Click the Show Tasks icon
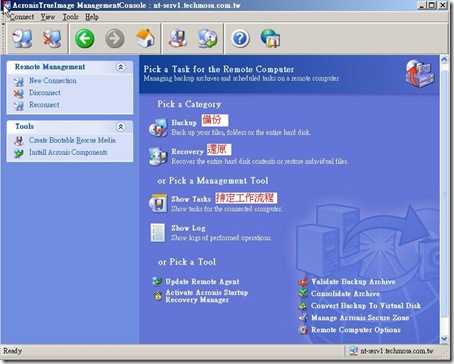This screenshot has height=364, width=454. [158, 203]
